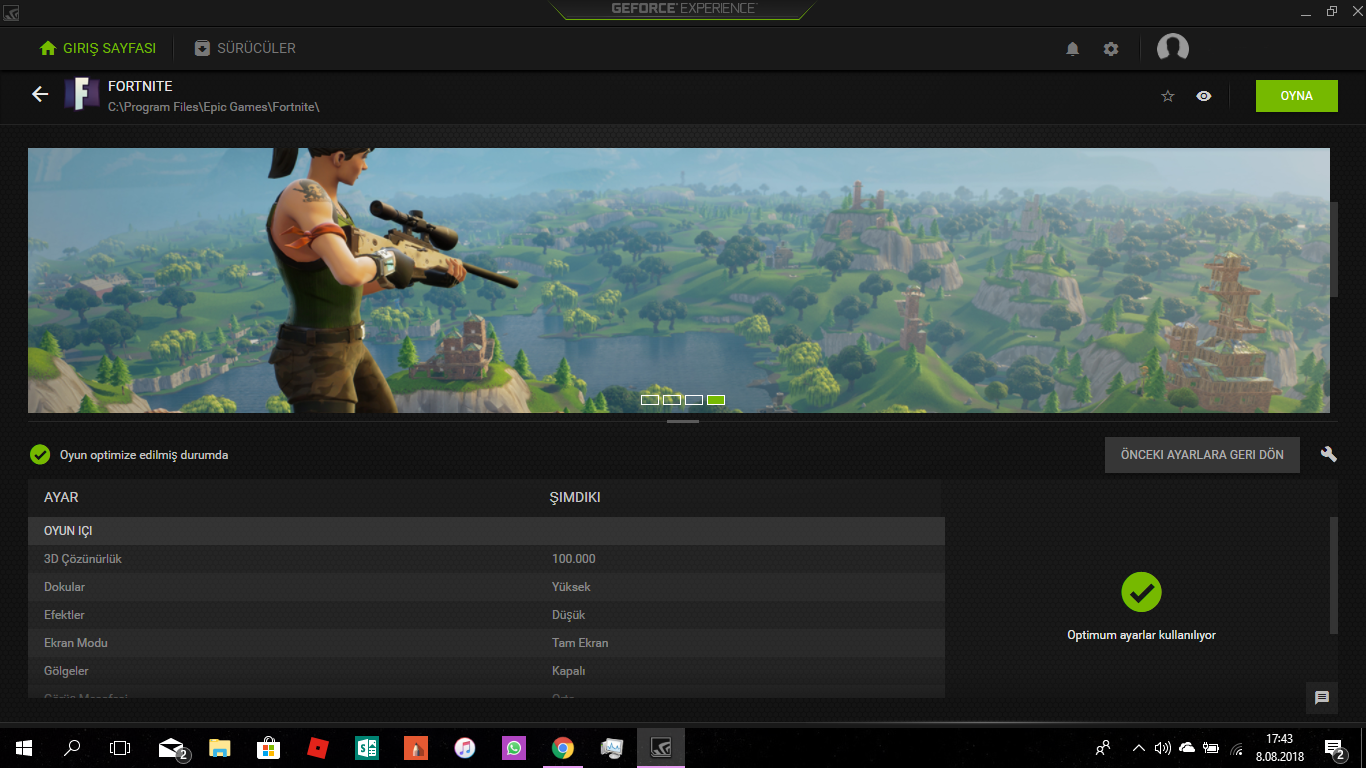1366x768 pixels.
Task: Open the settings gear in the top bar
Action: pyautogui.click(x=1111, y=48)
